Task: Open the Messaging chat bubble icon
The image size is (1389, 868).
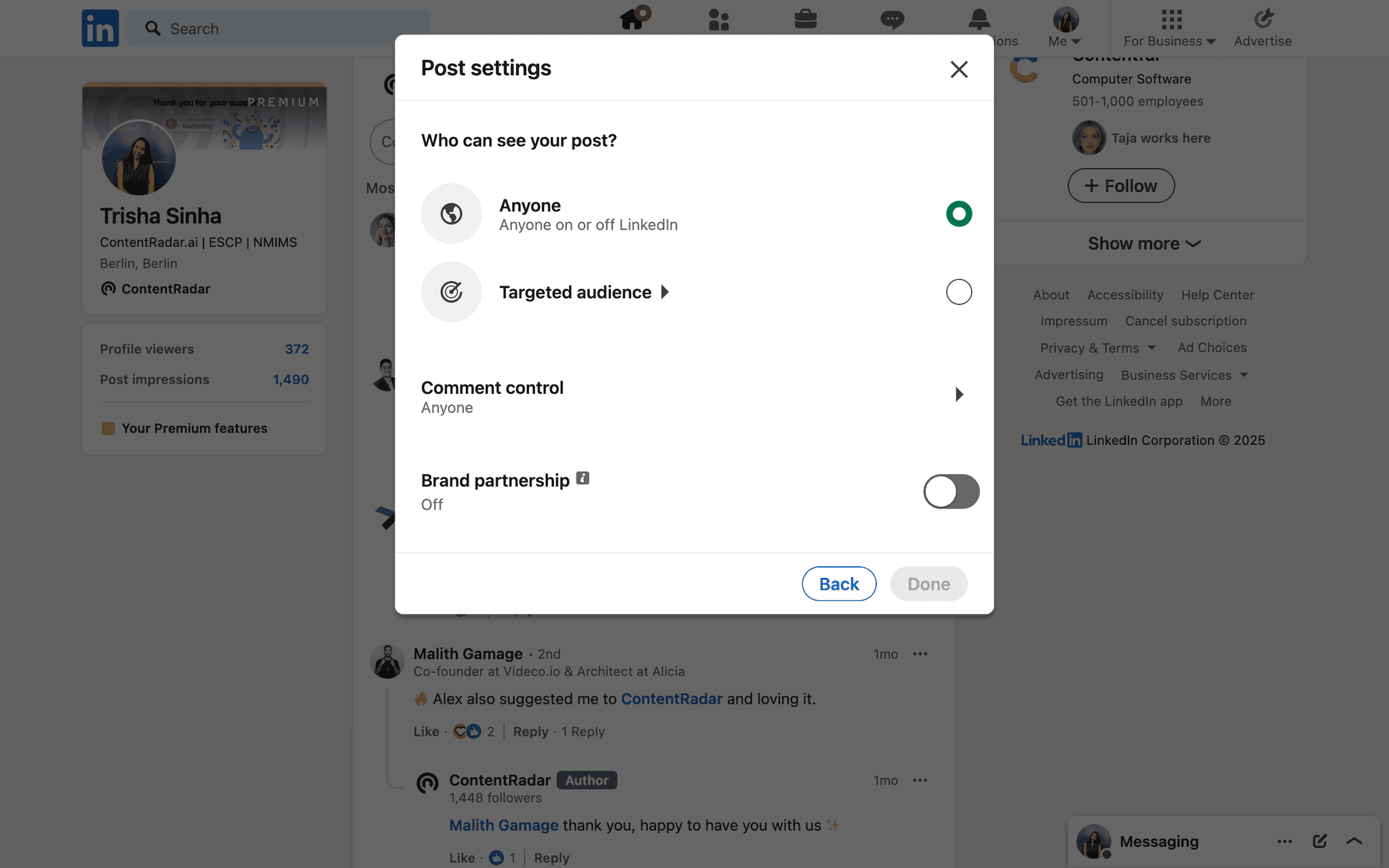Action: (893, 20)
